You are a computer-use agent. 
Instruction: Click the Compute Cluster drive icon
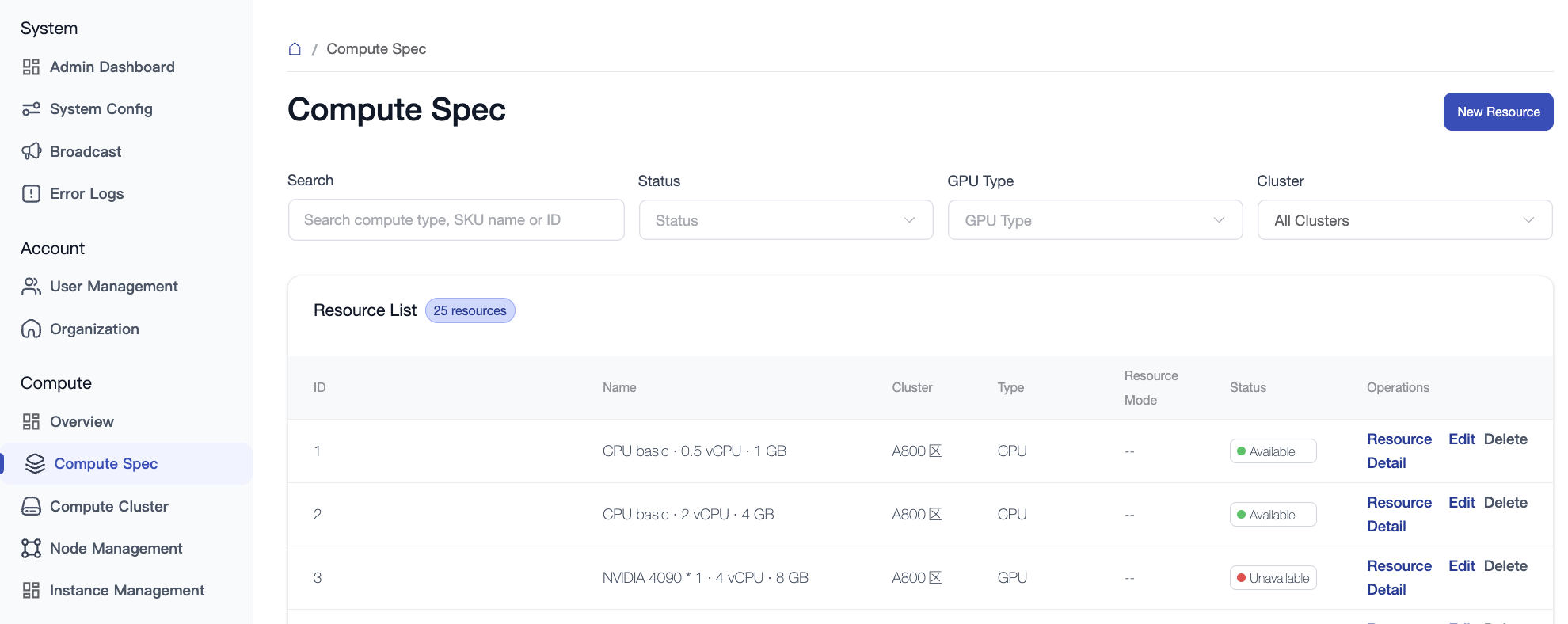click(31, 506)
